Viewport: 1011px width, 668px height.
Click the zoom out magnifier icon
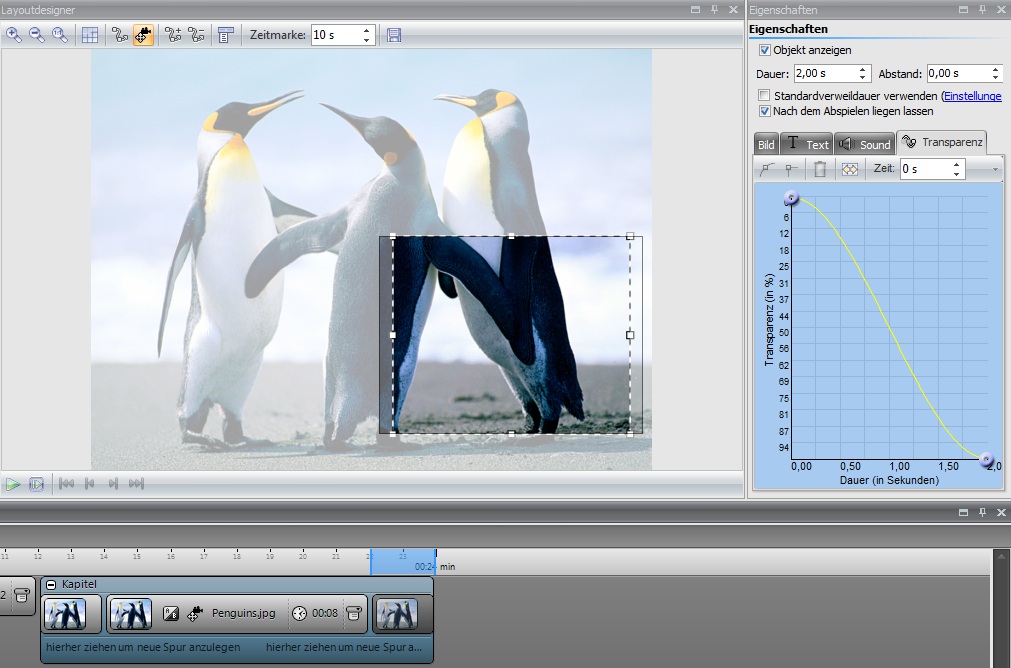pos(37,35)
